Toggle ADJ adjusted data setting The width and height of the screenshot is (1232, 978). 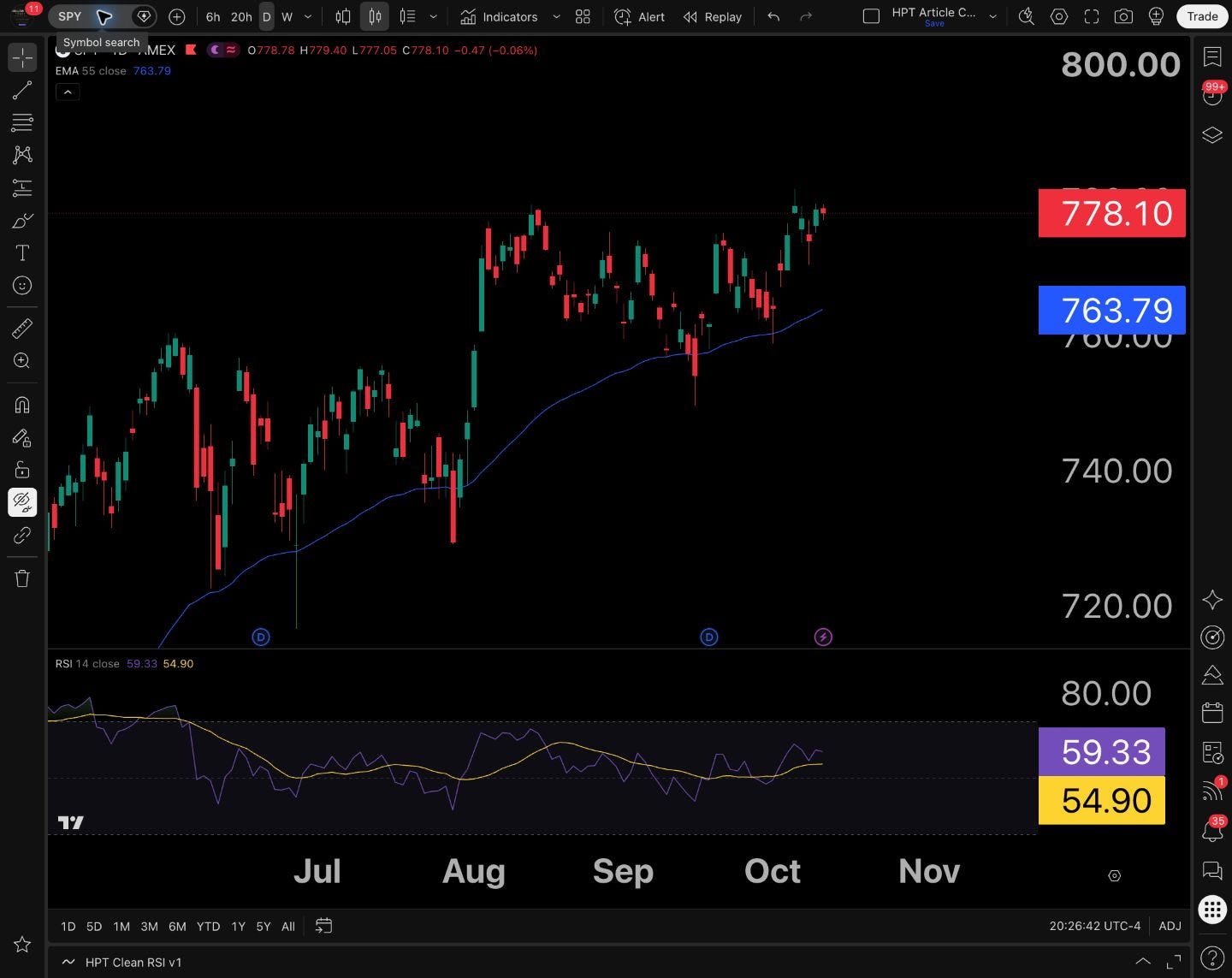tap(1170, 926)
